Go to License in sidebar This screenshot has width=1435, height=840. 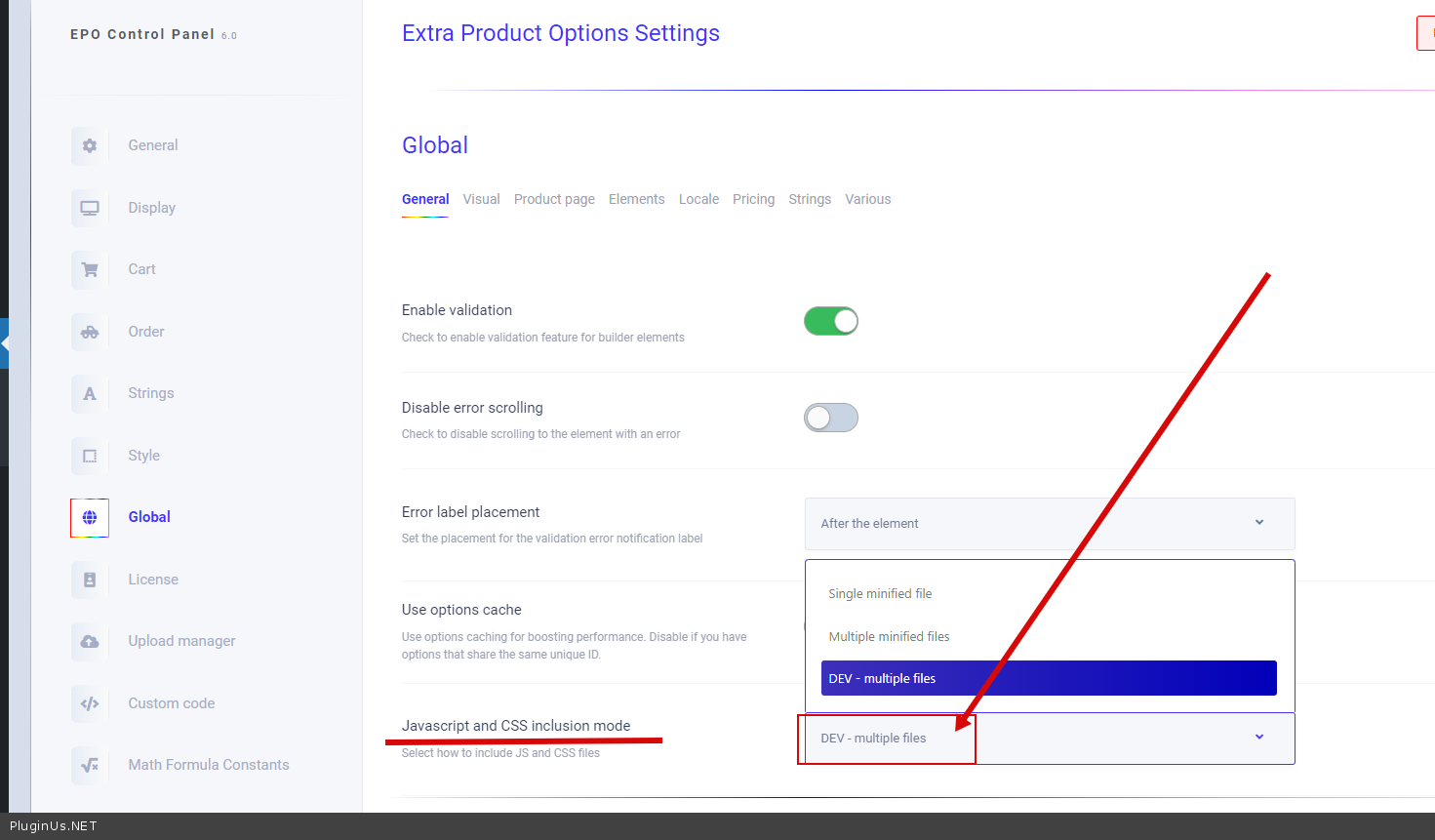(x=153, y=580)
